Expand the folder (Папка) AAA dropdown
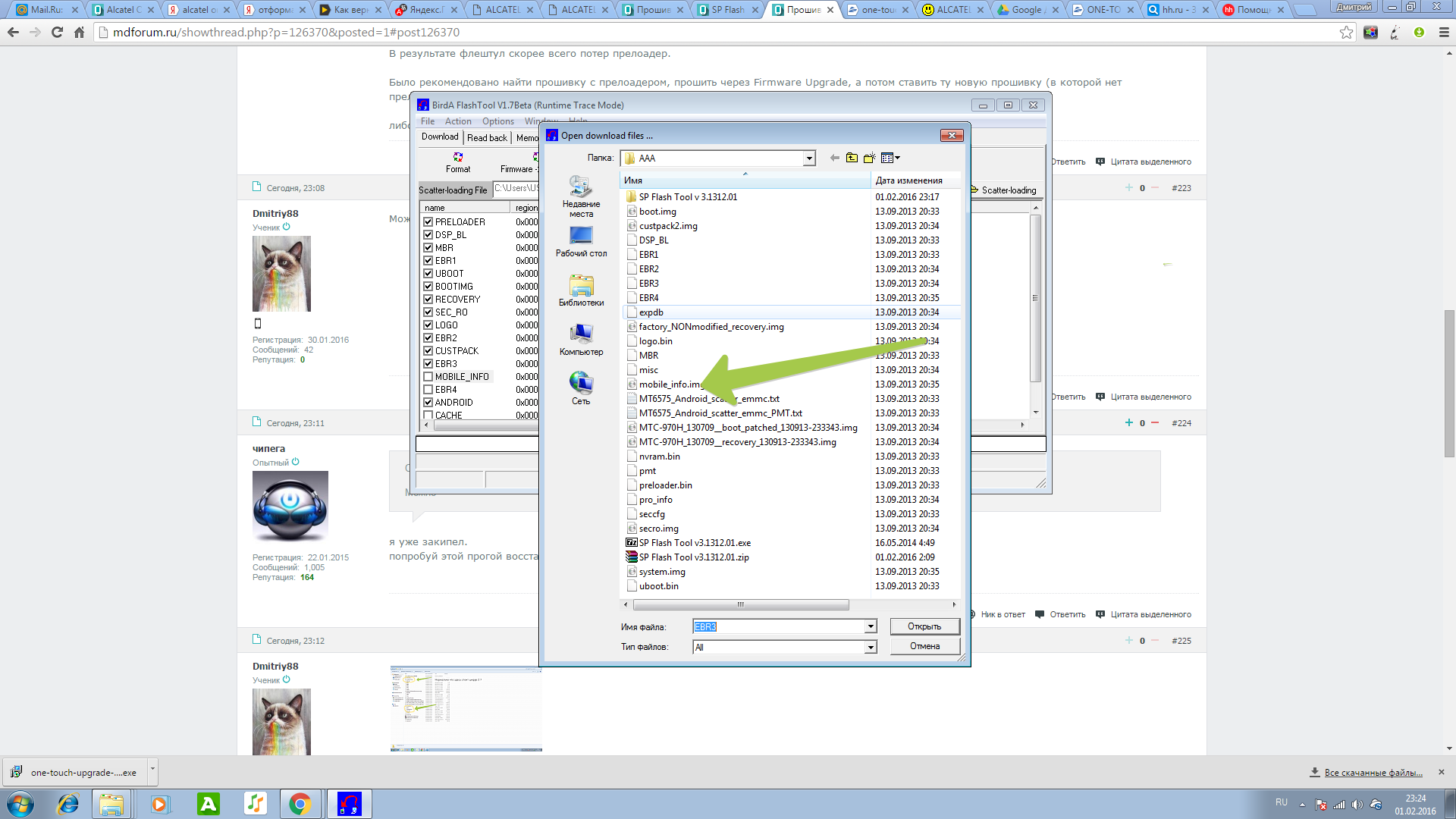 809,158
